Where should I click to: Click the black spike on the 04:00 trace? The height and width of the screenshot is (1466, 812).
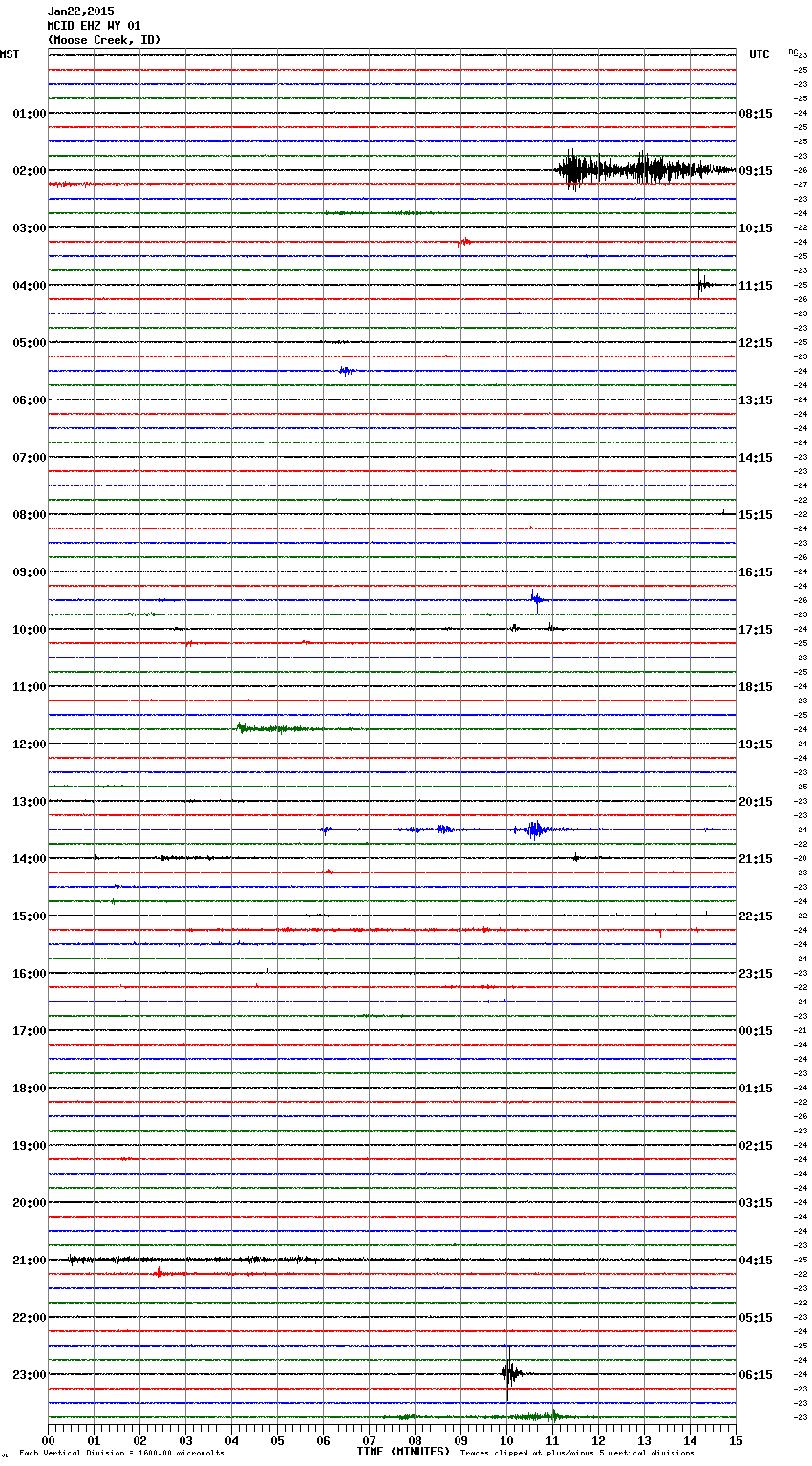[703, 284]
